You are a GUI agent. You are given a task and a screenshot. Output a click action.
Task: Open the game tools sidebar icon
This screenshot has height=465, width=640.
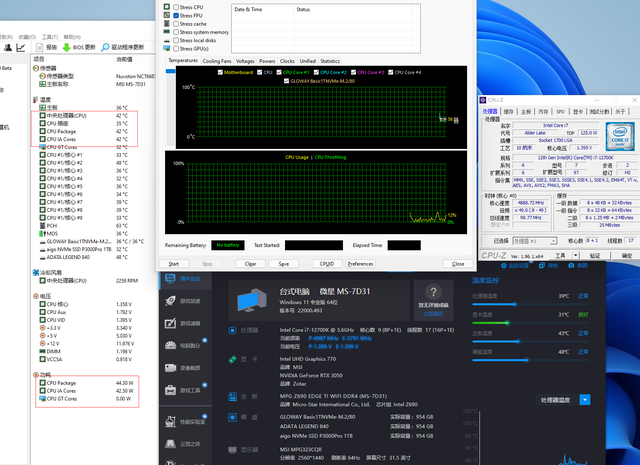pos(170,389)
